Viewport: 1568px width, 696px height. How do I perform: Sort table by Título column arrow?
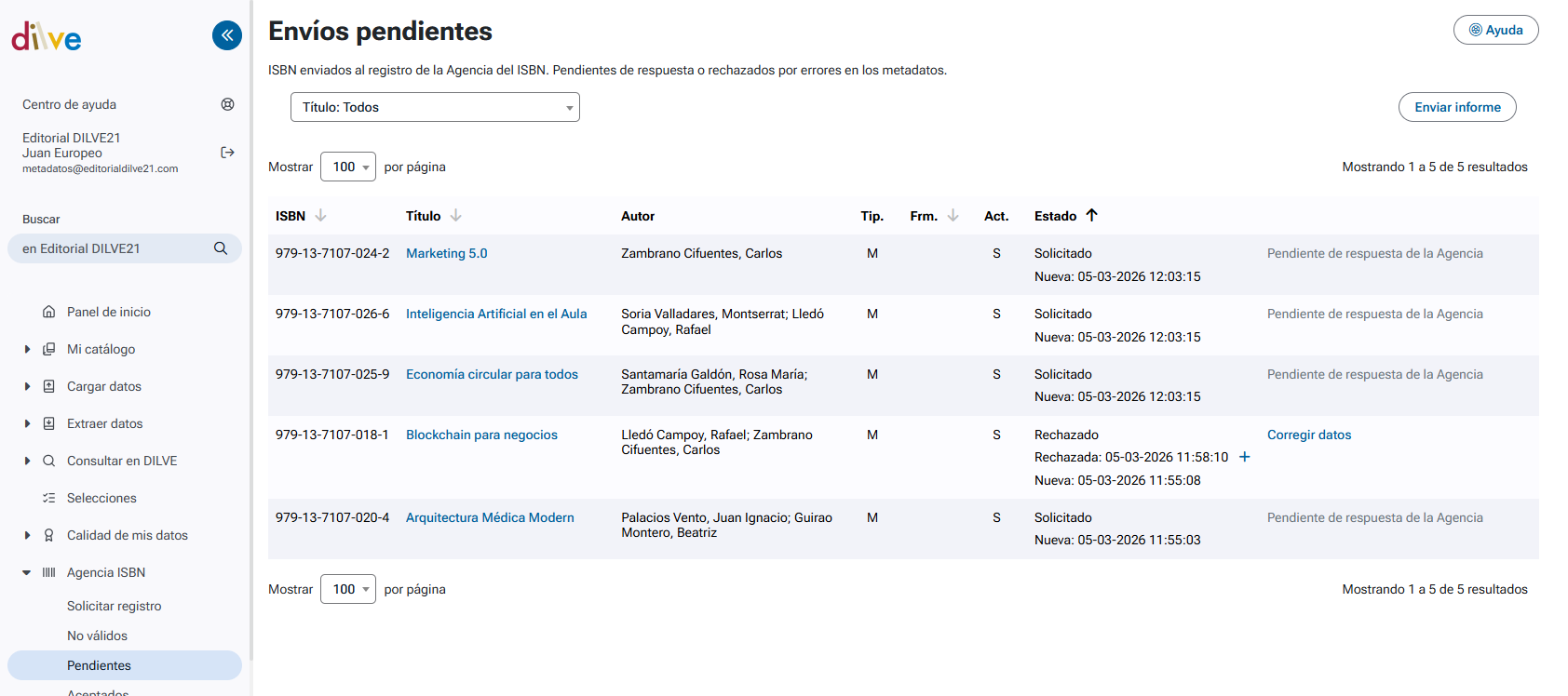pos(456,216)
